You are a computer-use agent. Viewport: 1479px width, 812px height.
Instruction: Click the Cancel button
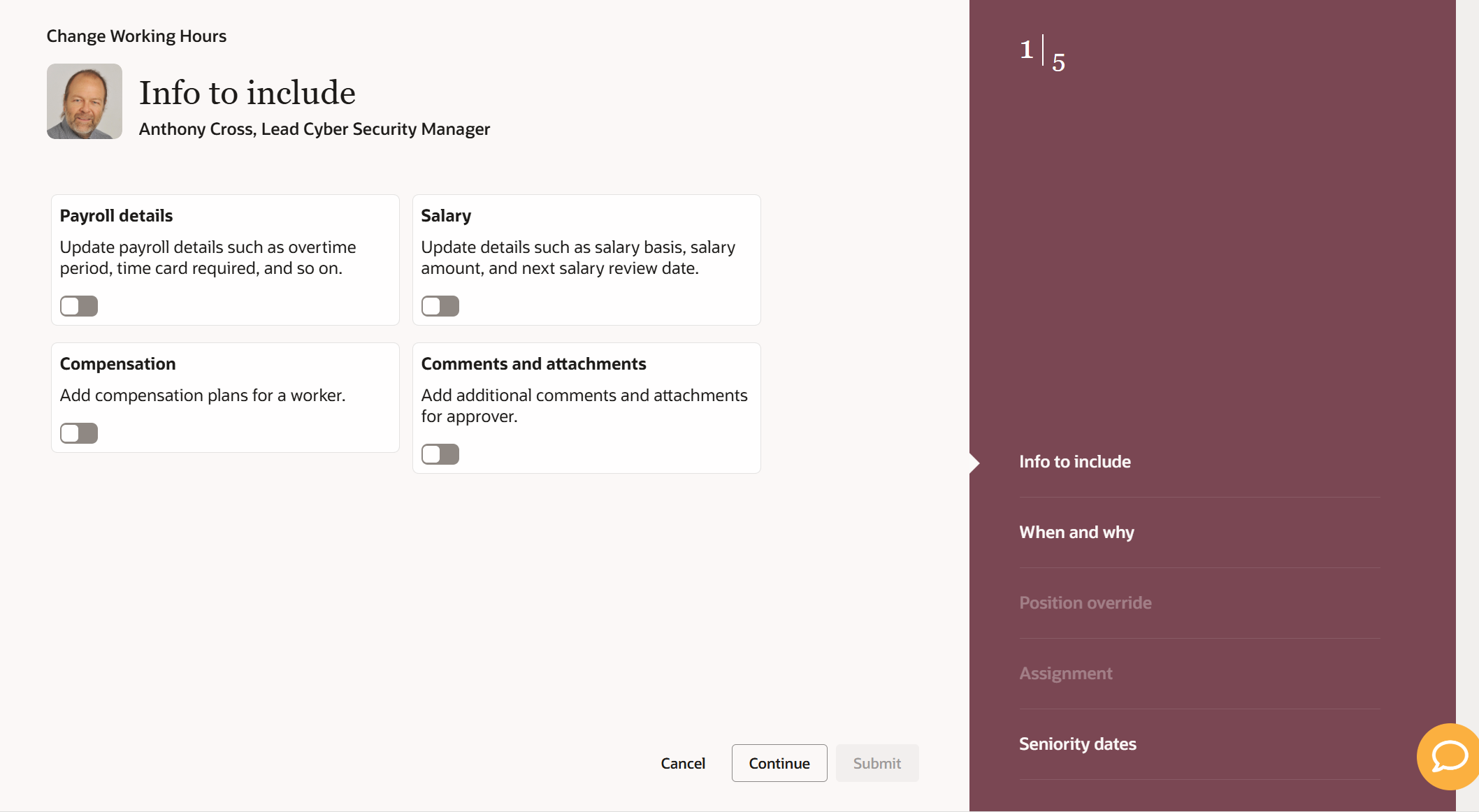(683, 763)
